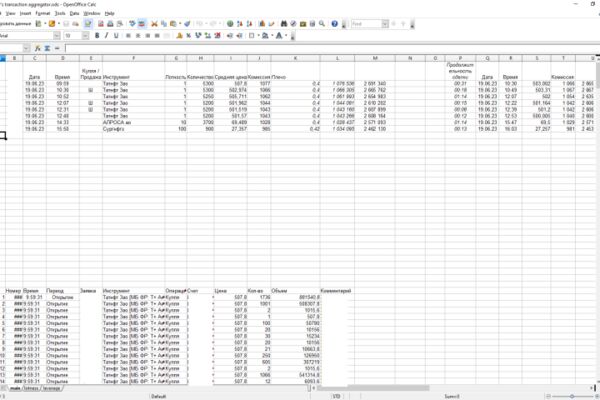Click the Data Sources icon
This screenshot has height=400, width=600.
312,24
